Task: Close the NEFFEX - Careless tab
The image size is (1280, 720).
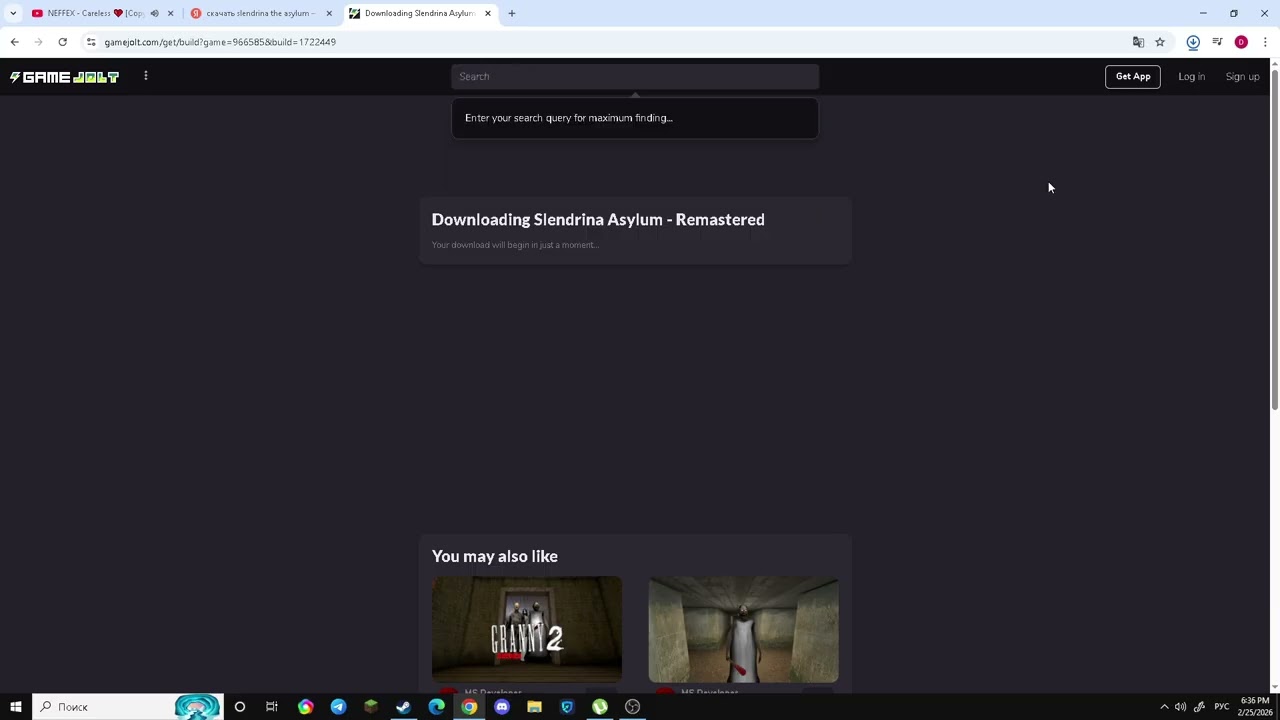Action: pyautogui.click(x=170, y=13)
